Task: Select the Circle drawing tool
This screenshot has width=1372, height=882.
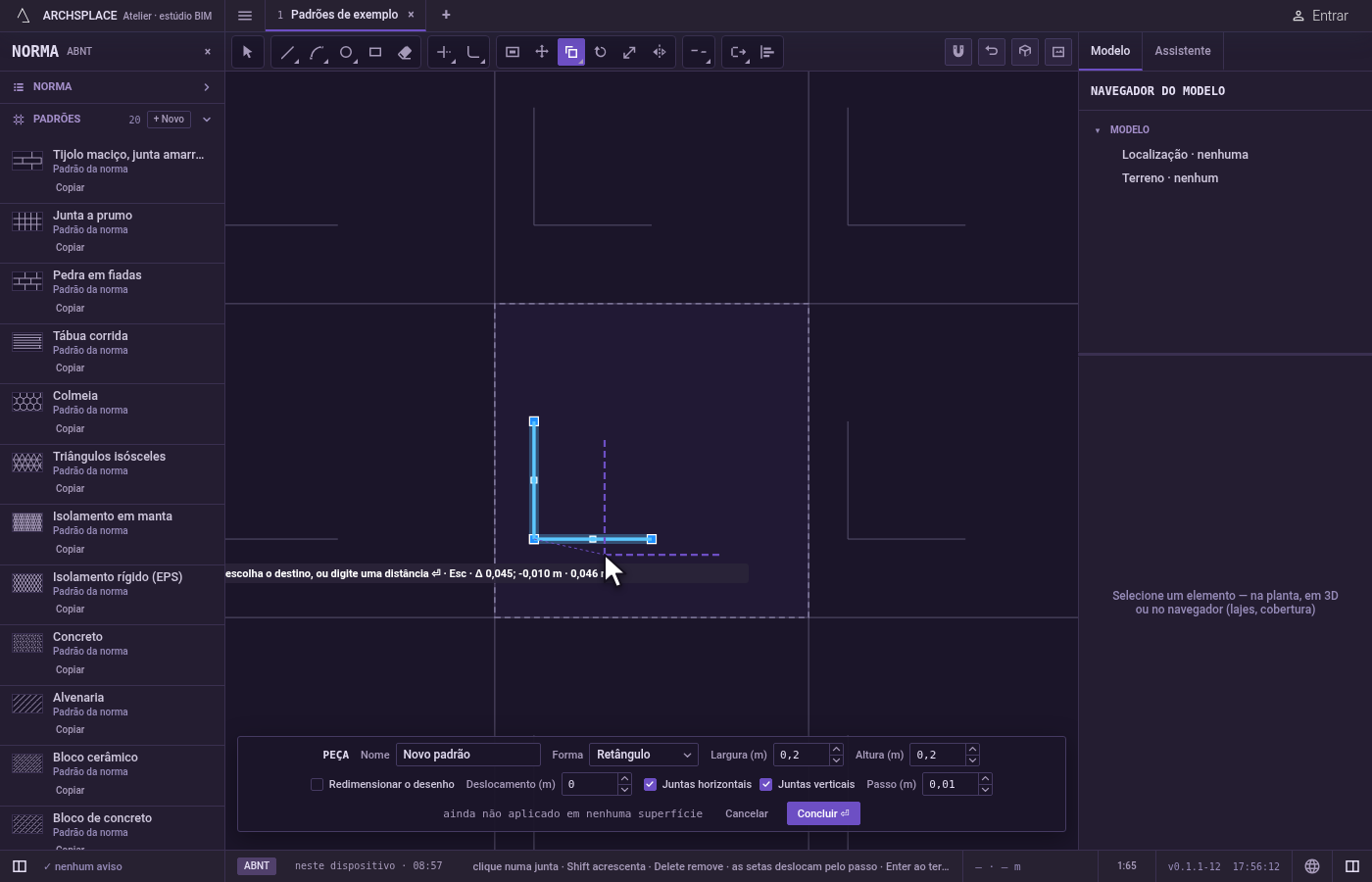Action: pyautogui.click(x=346, y=52)
